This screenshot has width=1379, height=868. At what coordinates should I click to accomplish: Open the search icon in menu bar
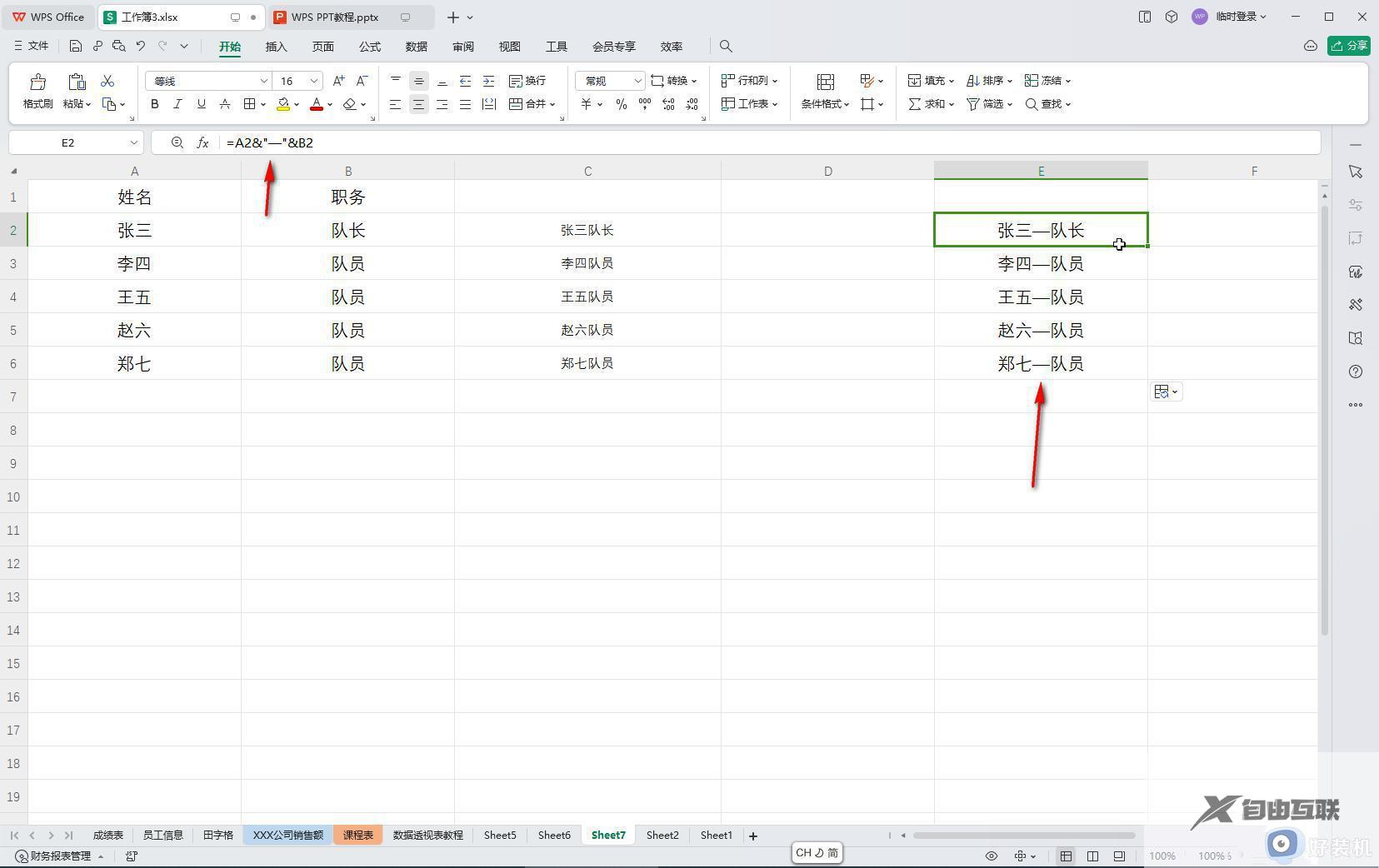point(726,47)
